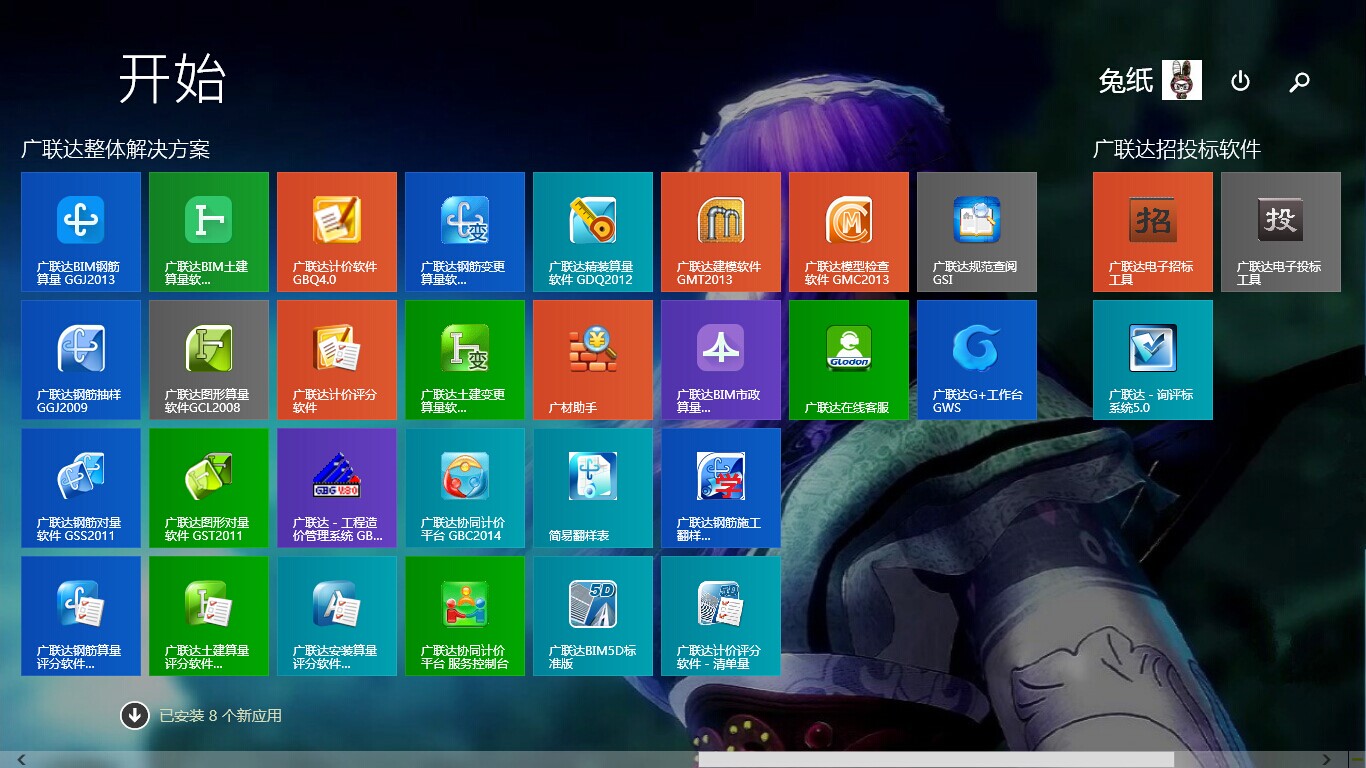Show all apps via down arrow
The height and width of the screenshot is (768, 1366).
click(x=135, y=715)
